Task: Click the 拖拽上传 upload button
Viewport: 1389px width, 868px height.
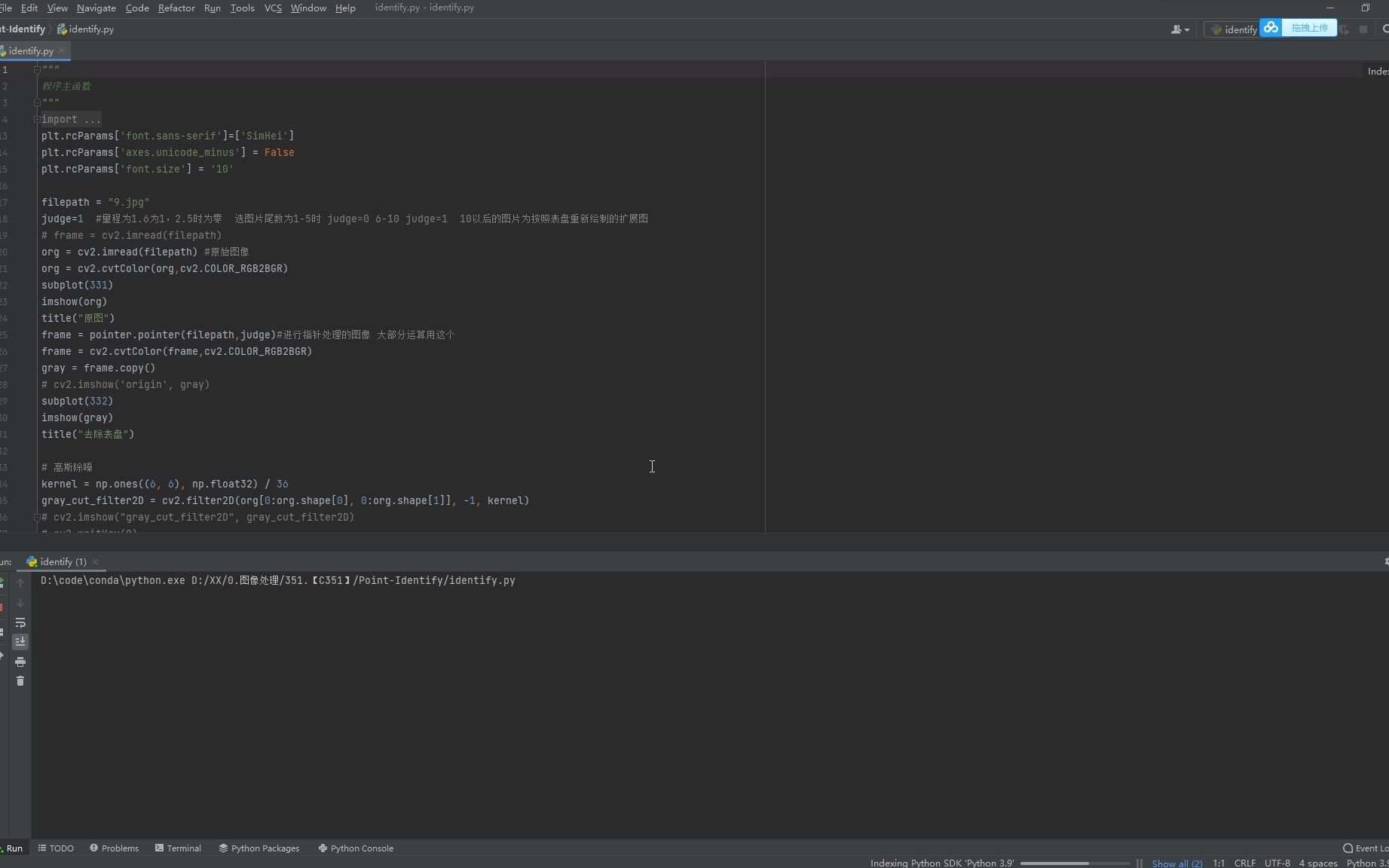Action: (x=1309, y=27)
